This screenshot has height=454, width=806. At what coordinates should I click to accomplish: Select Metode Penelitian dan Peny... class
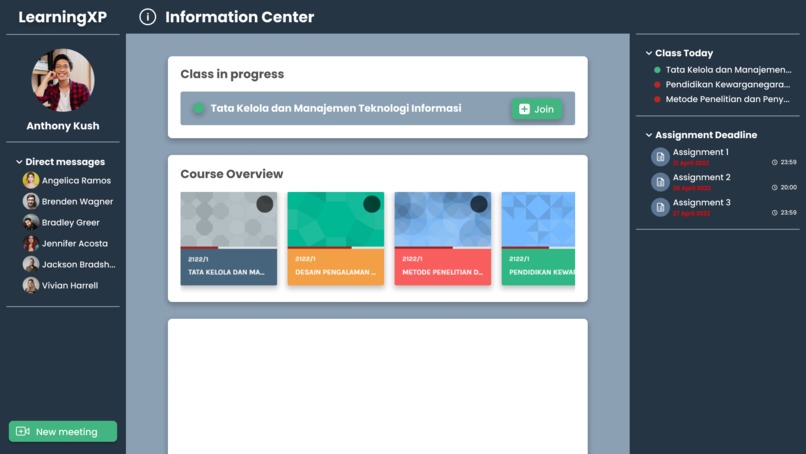tap(727, 99)
